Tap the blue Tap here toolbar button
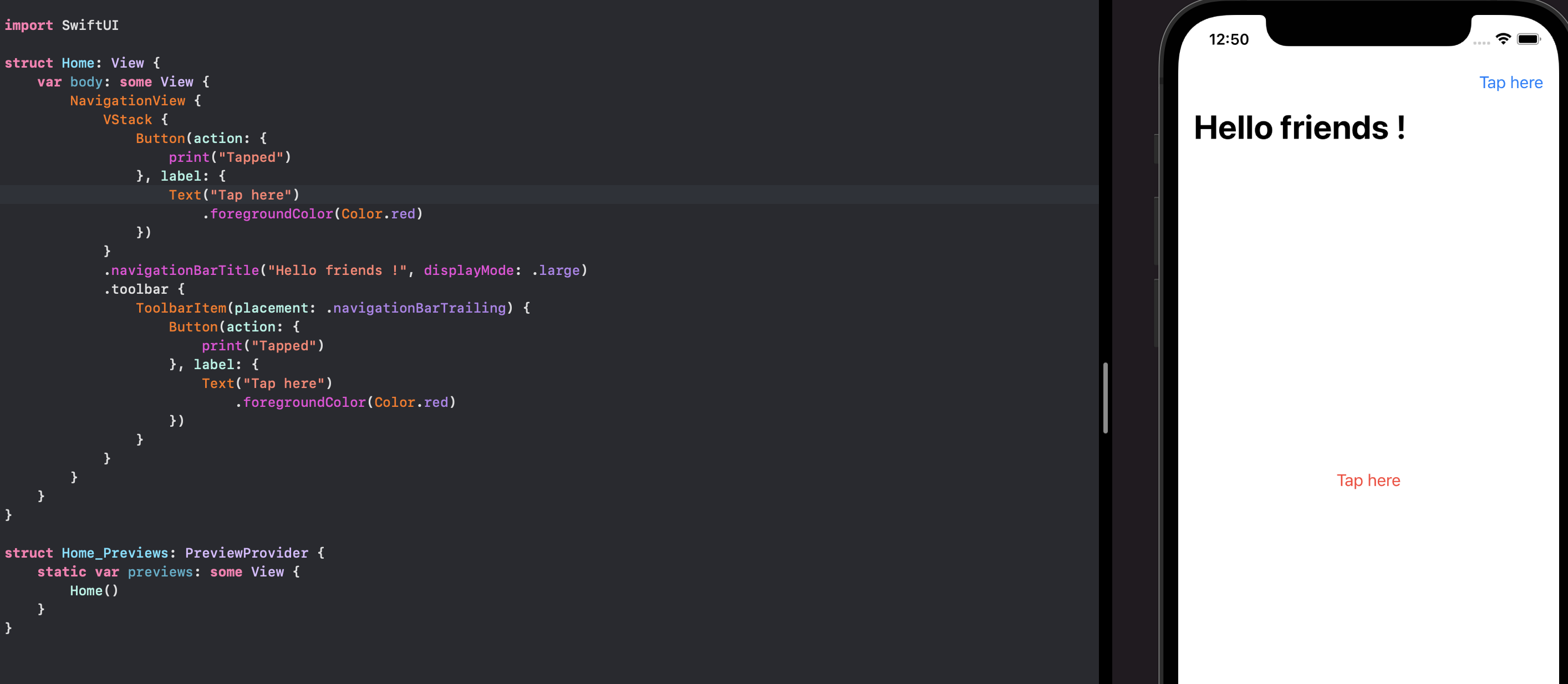The width and height of the screenshot is (1568, 684). pyautogui.click(x=1510, y=83)
